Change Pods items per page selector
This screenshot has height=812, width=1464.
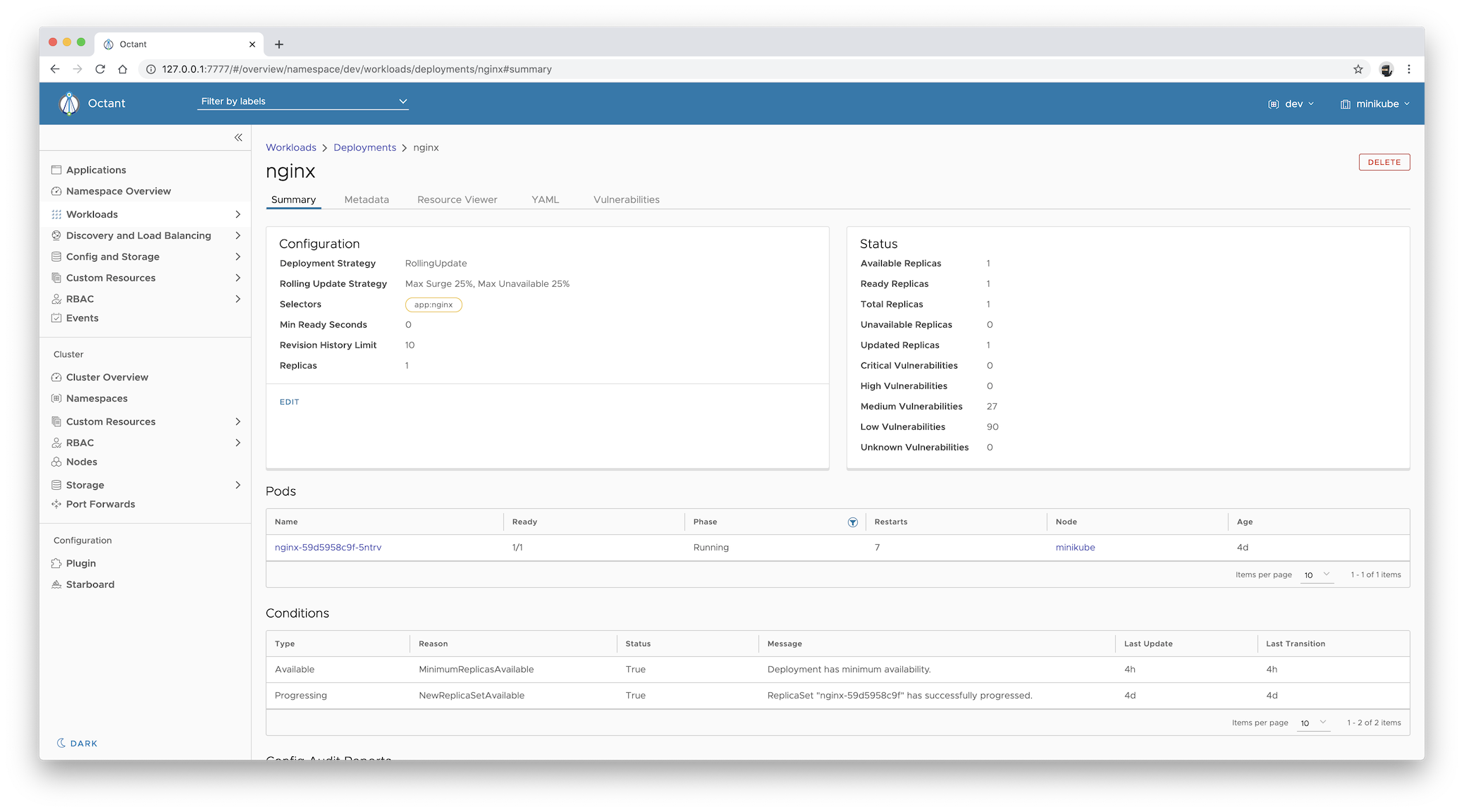tap(1316, 574)
